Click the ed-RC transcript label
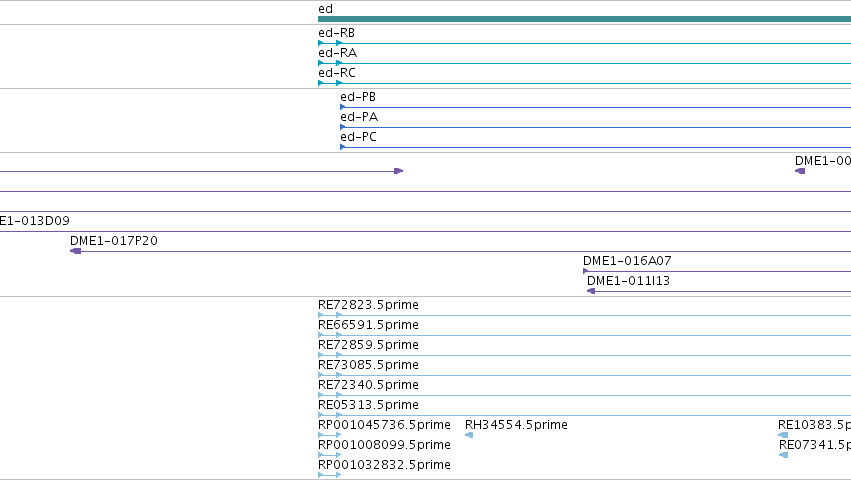Viewport: 851px width, 480px height. 337,73
